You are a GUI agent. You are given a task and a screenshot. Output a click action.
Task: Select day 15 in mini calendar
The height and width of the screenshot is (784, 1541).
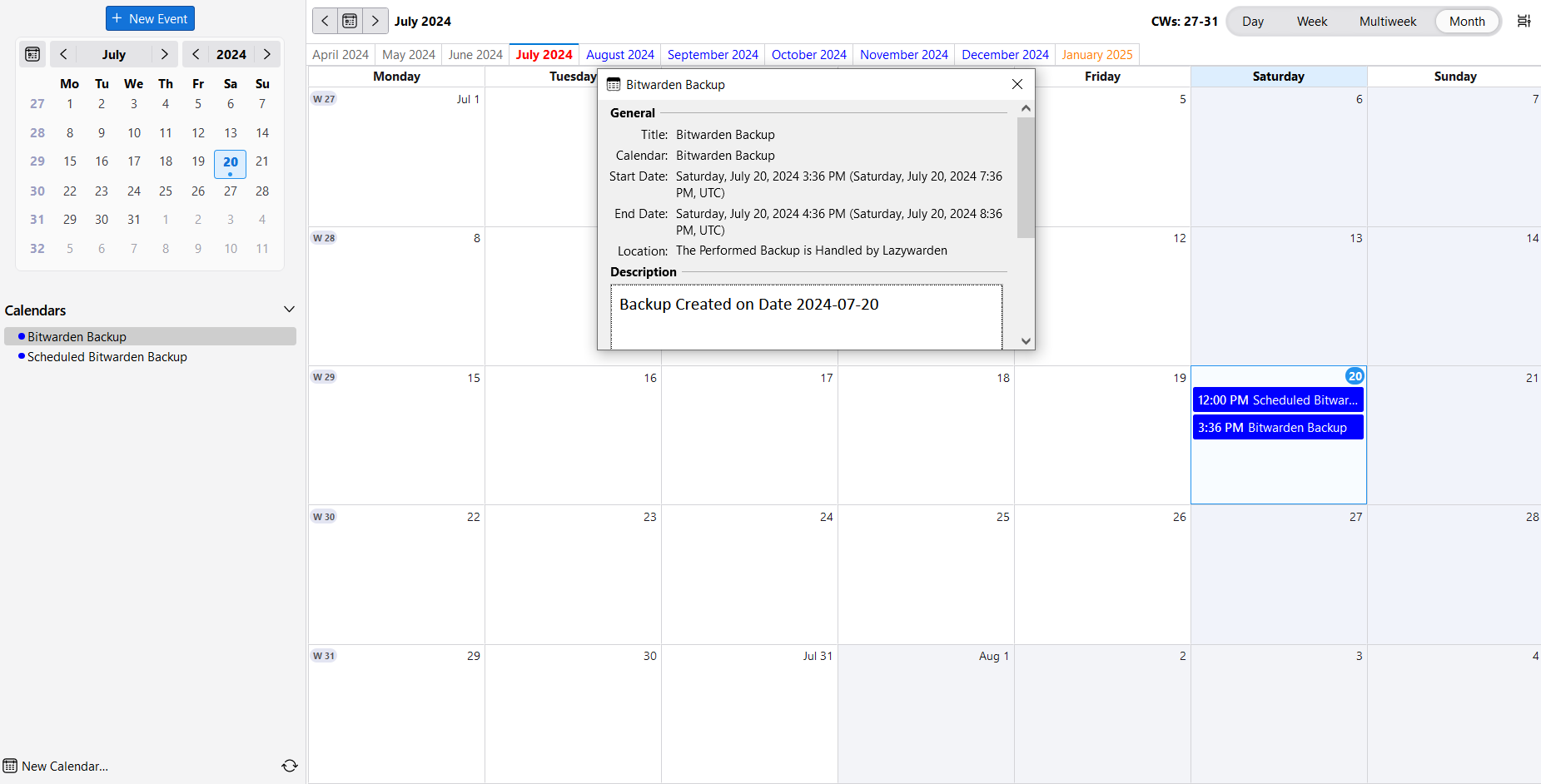tap(70, 161)
